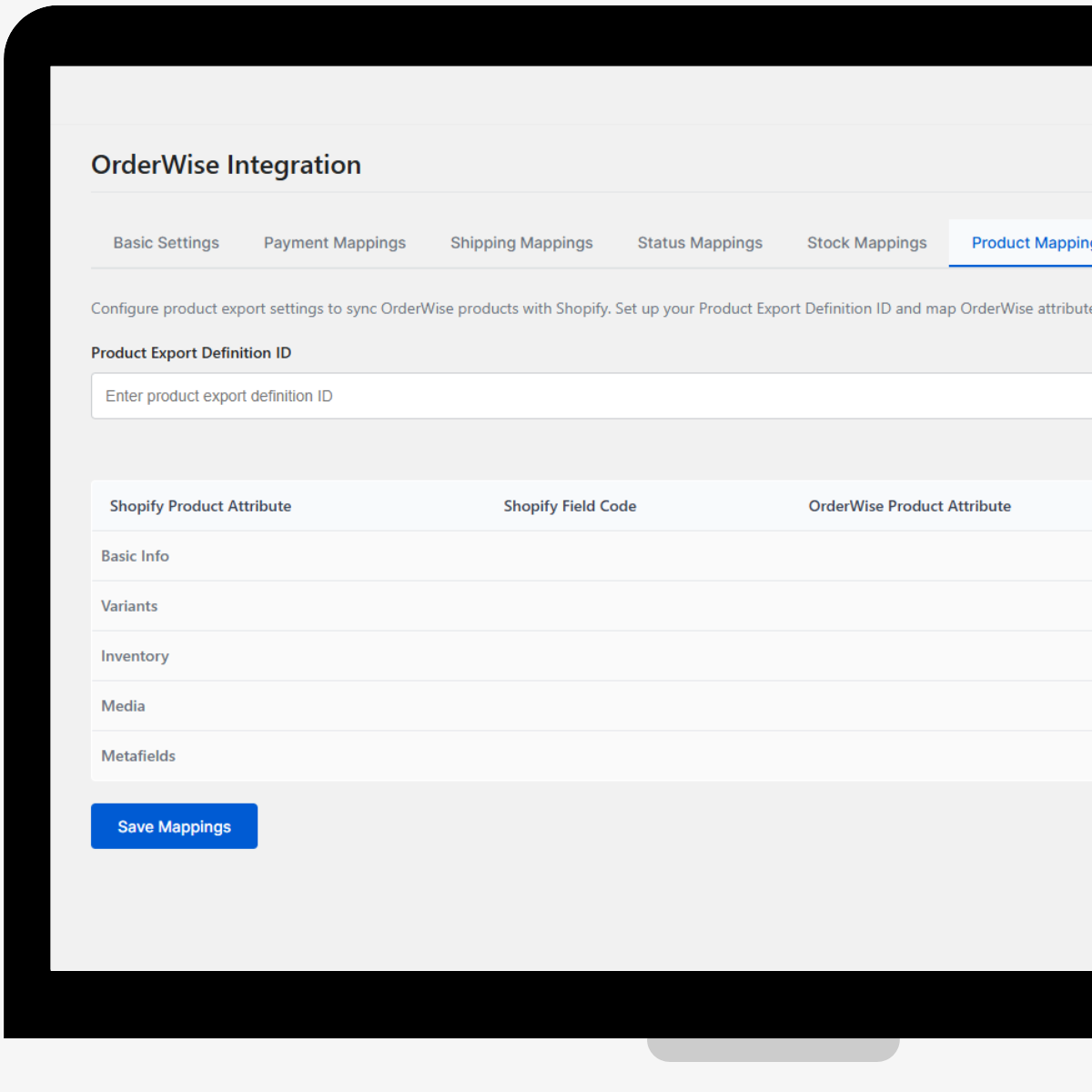Viewport: 1092px width, 1092px height.
Task: Click the Shopify Field Code column header
Action: pos(570,506)
